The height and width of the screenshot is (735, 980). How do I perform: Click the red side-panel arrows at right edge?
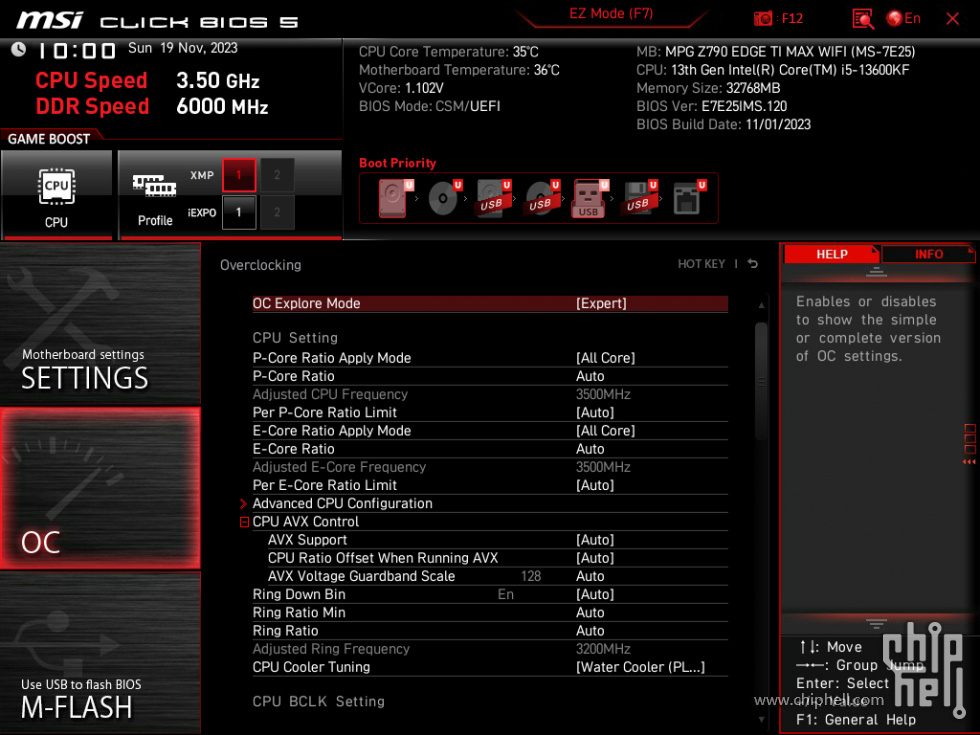coord(969,462)
